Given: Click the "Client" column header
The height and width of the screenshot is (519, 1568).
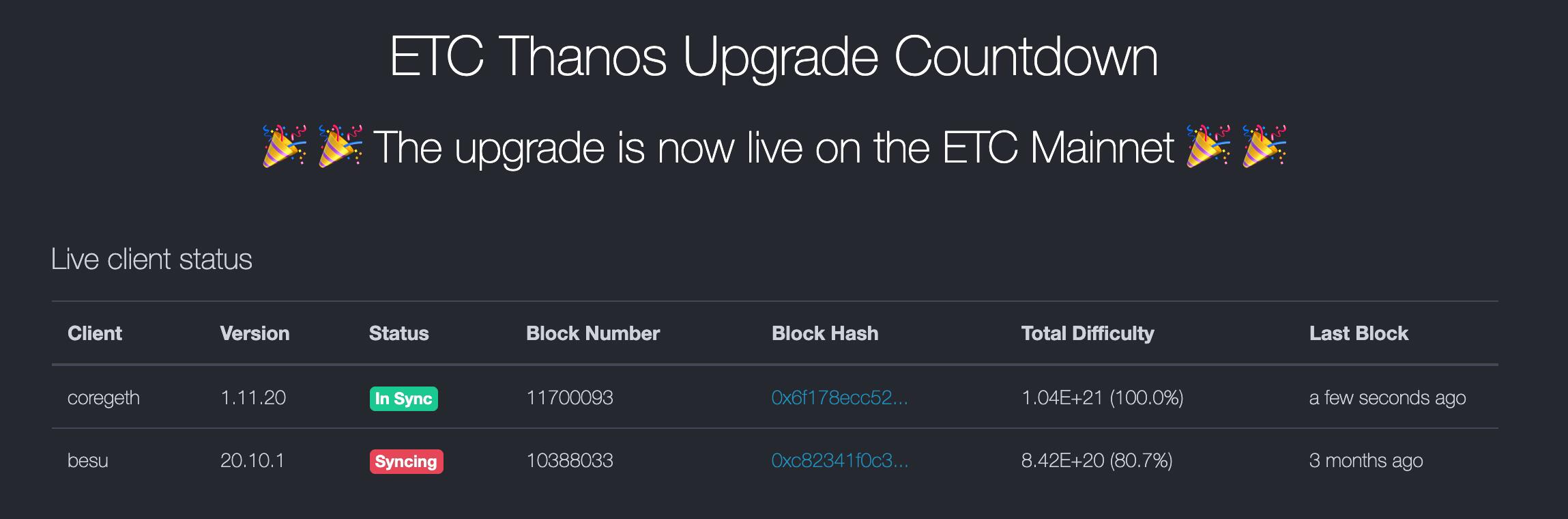Looking at the screenshot, I should point(95,333).
